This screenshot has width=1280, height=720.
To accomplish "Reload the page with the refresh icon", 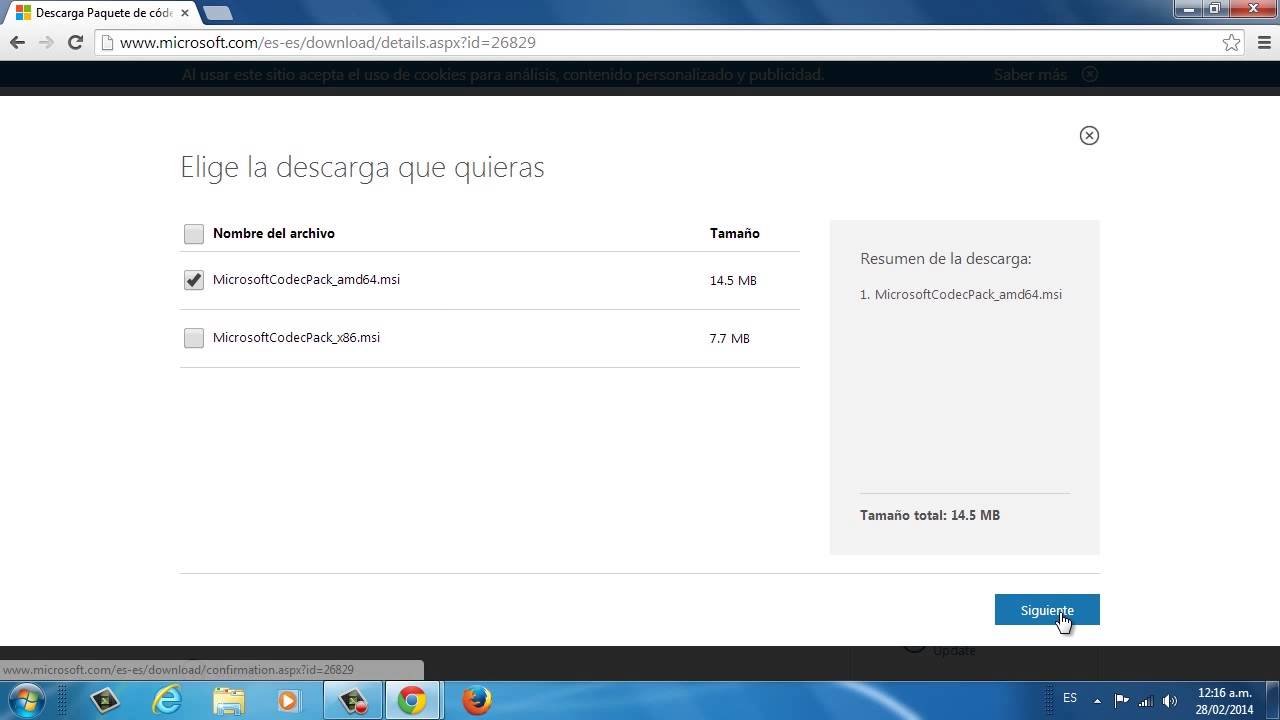I will (75, 43).
